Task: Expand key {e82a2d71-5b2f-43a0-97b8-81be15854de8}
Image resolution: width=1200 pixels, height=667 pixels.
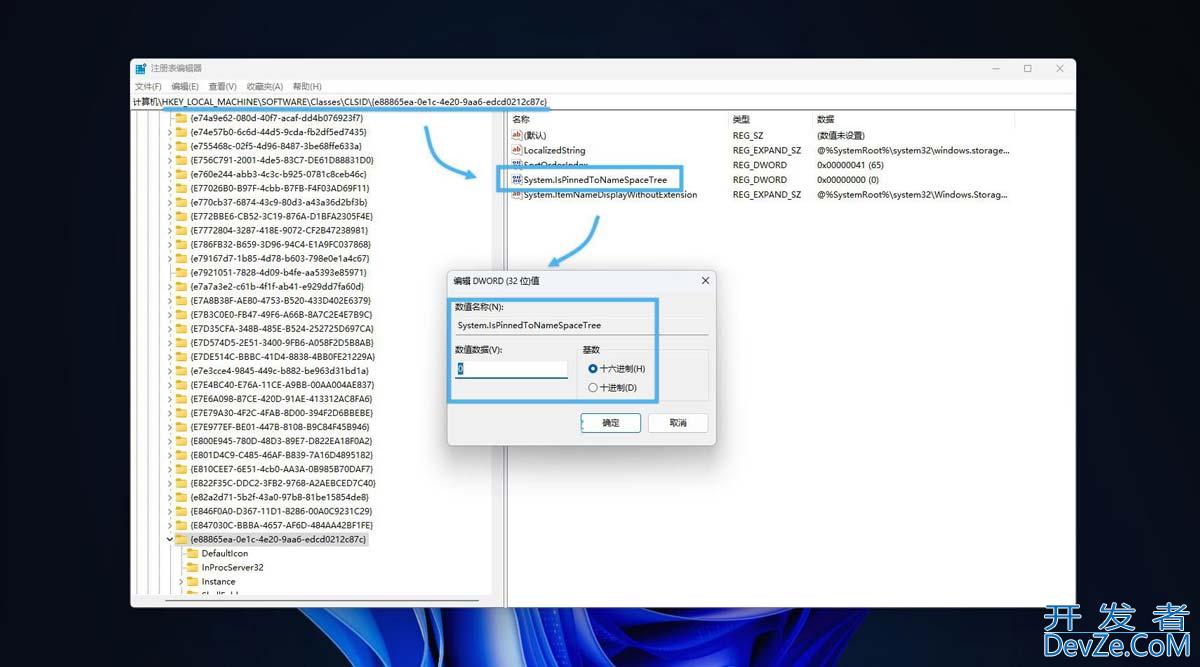Action: coord(168,497)
